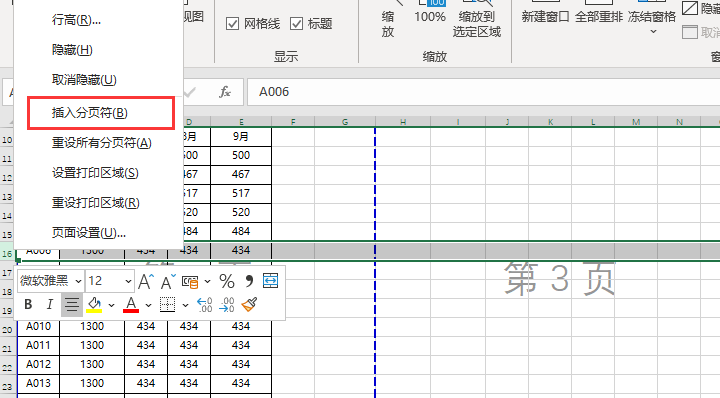Toggle Italic formatting in mini toolbar
The width and height of the screenshot is (720, 398).
(x=50, y=304)
